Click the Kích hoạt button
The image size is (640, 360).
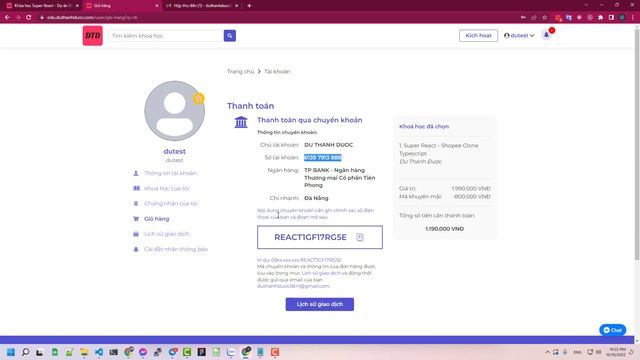[x=478, y=36]
